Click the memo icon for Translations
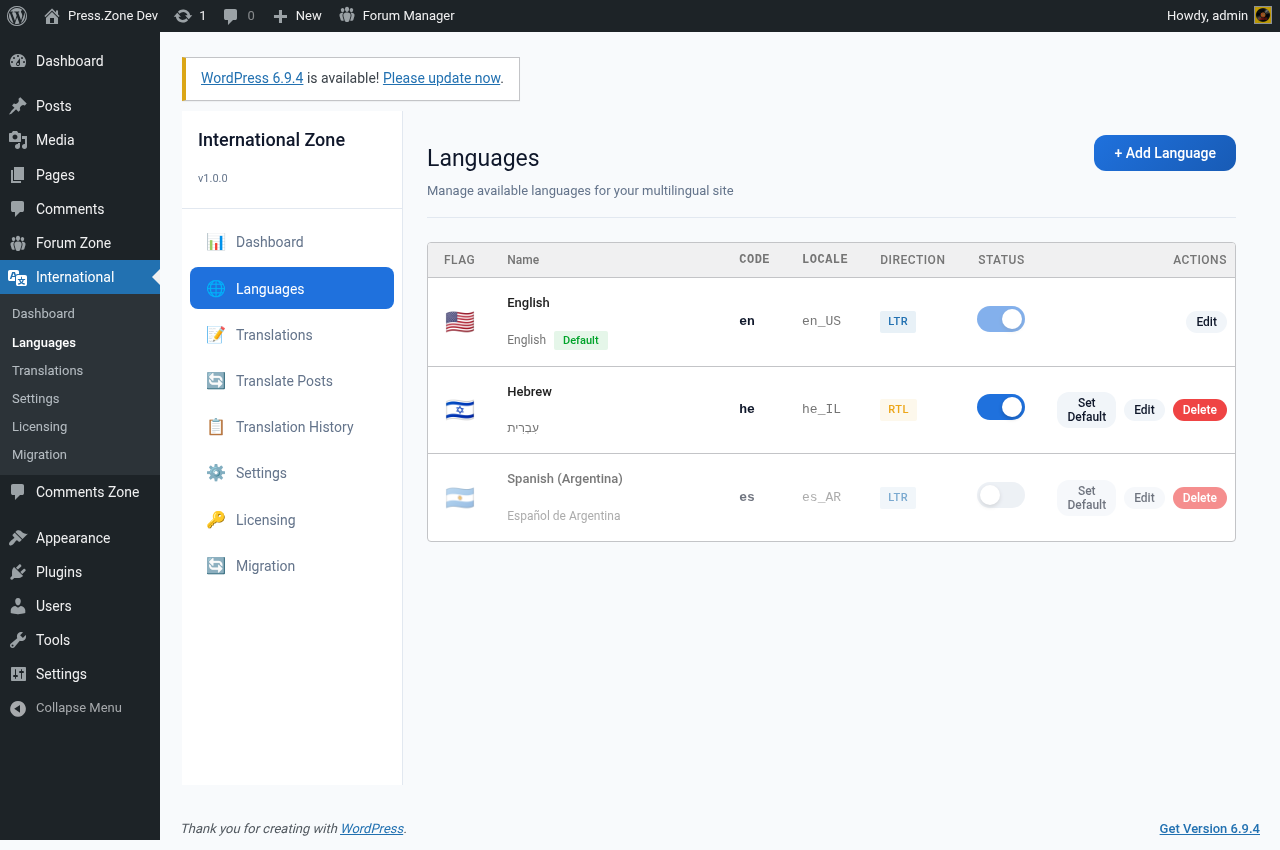 216,335
